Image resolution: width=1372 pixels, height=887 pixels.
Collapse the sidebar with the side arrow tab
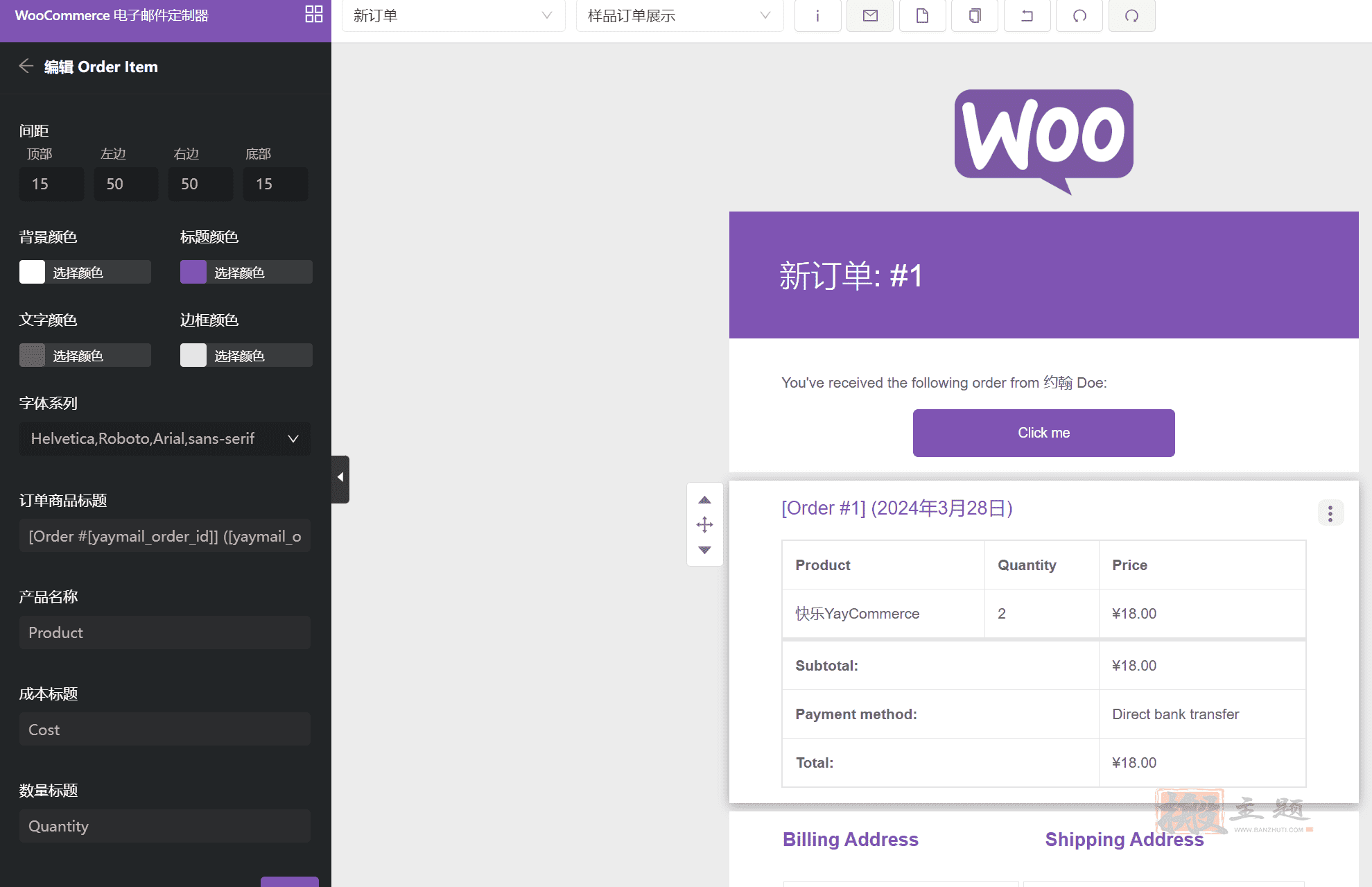340,478
